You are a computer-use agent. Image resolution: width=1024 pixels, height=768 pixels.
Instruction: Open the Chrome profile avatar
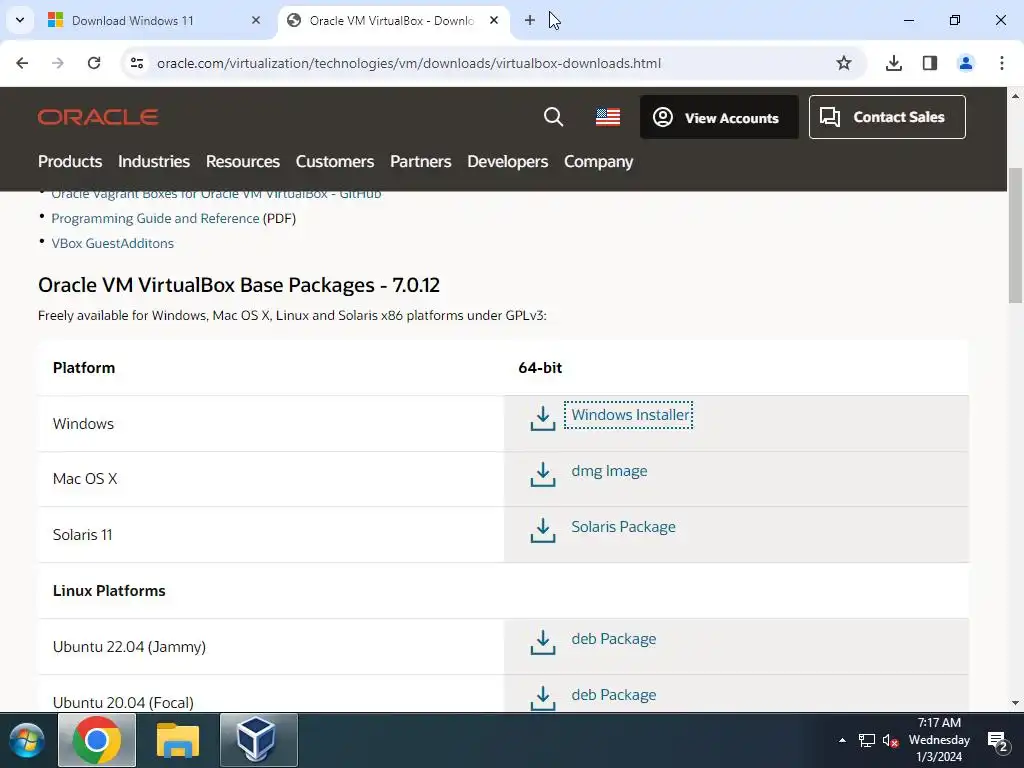click(x=966, y=63)
